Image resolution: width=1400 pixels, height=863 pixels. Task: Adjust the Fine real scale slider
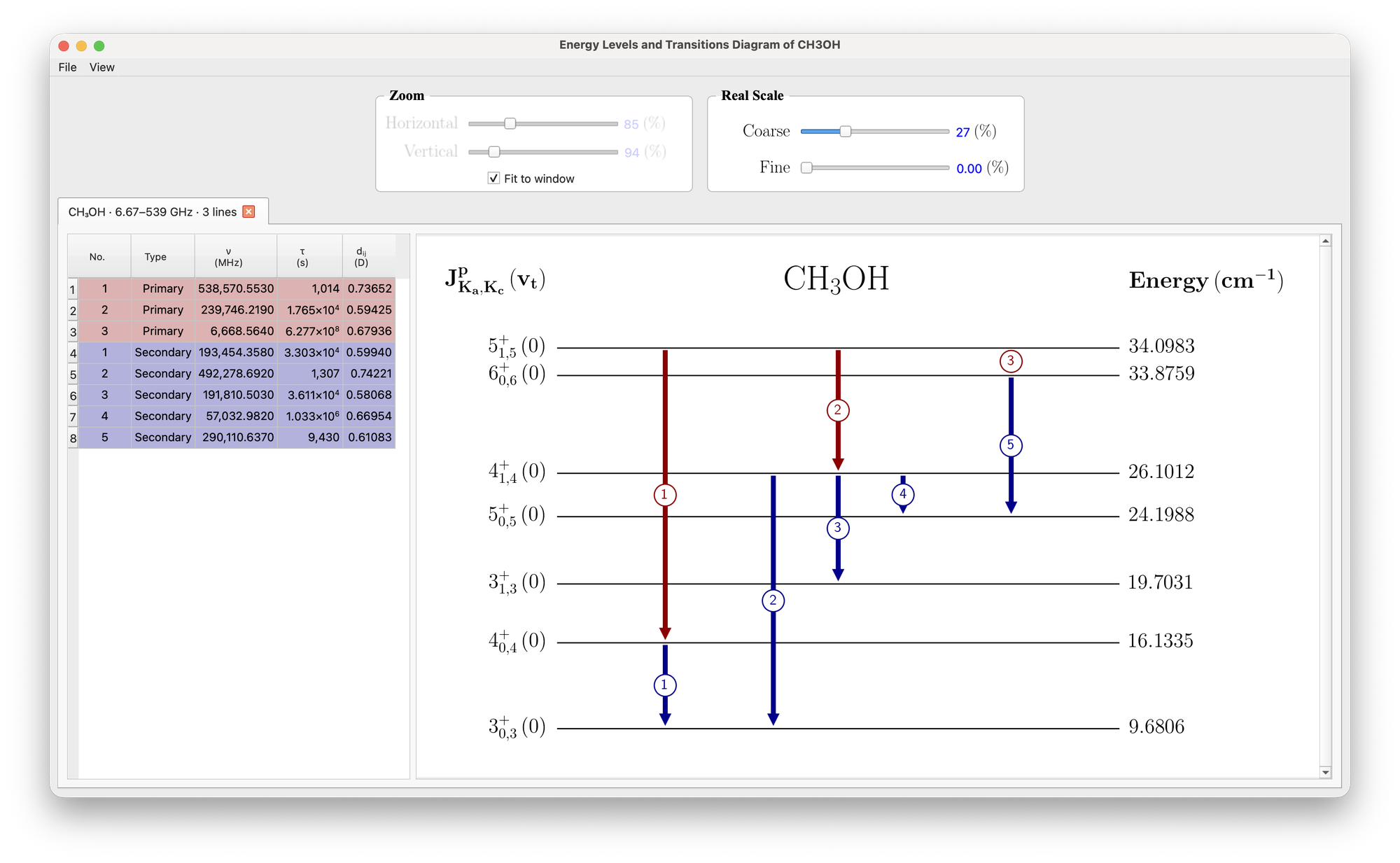pos(874,168)
